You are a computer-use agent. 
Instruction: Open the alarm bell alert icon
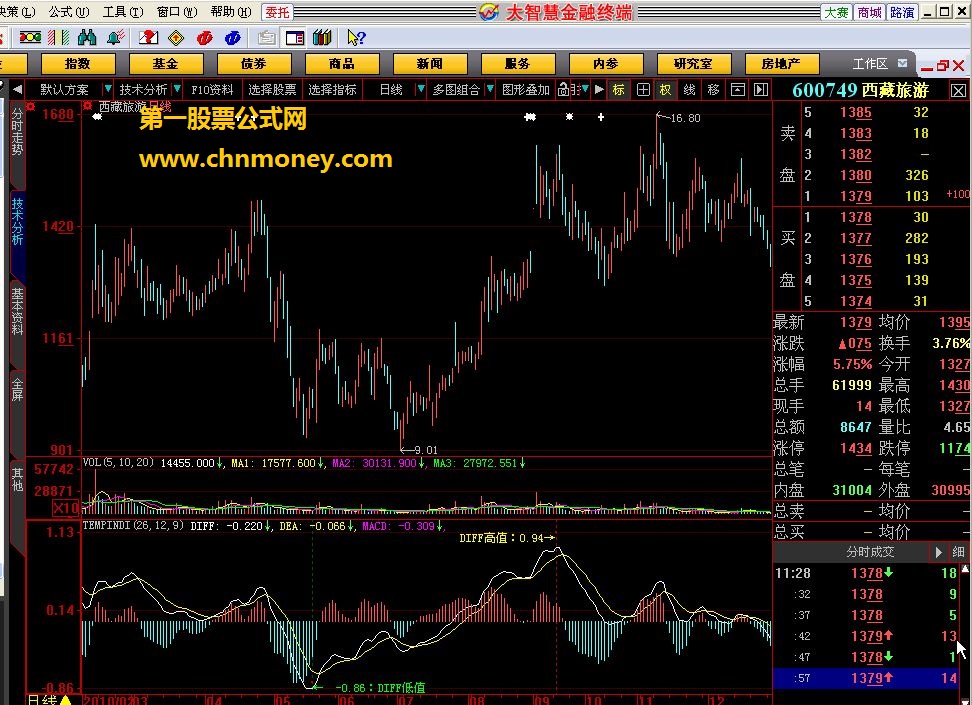(115, 38)
